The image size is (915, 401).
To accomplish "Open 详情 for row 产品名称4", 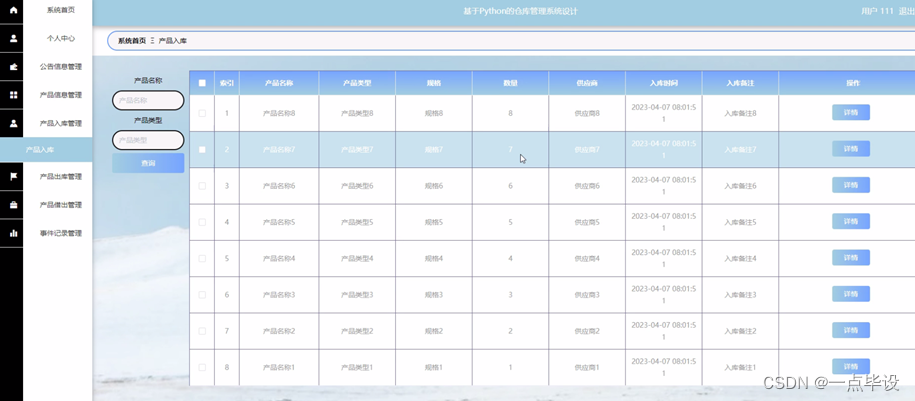I will tap(851, 257).
